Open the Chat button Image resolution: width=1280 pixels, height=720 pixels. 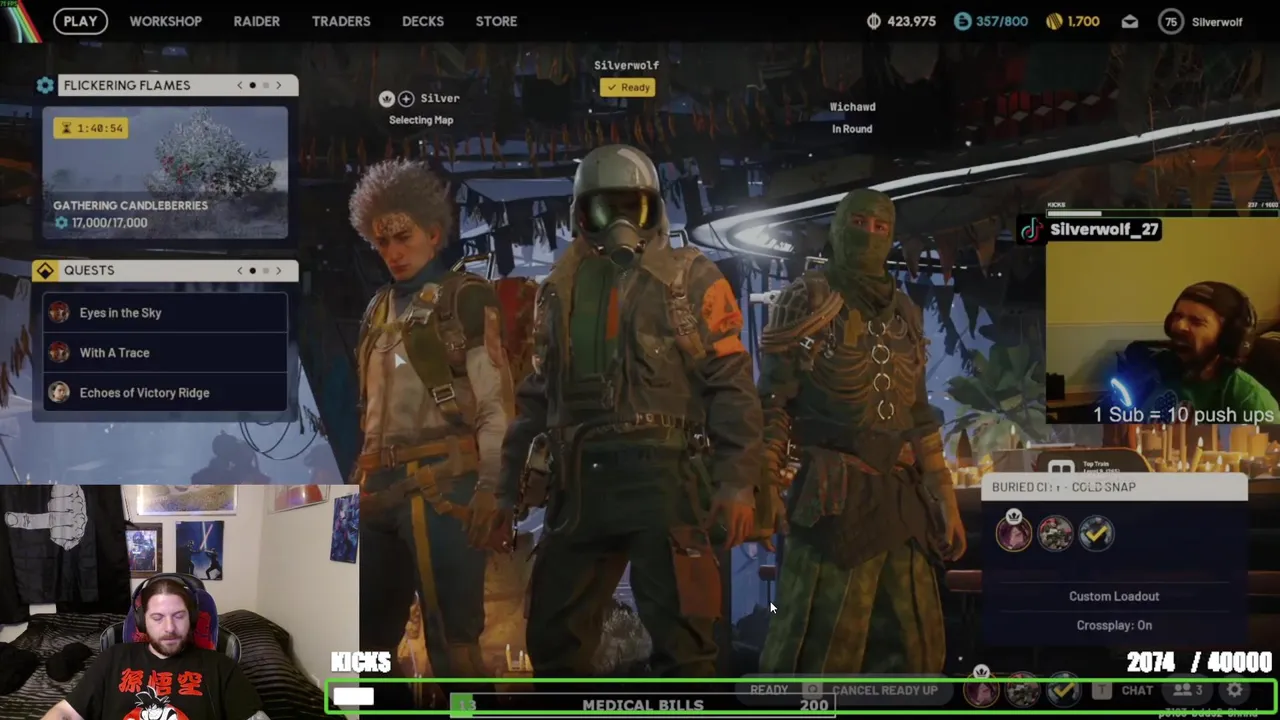1137,690
